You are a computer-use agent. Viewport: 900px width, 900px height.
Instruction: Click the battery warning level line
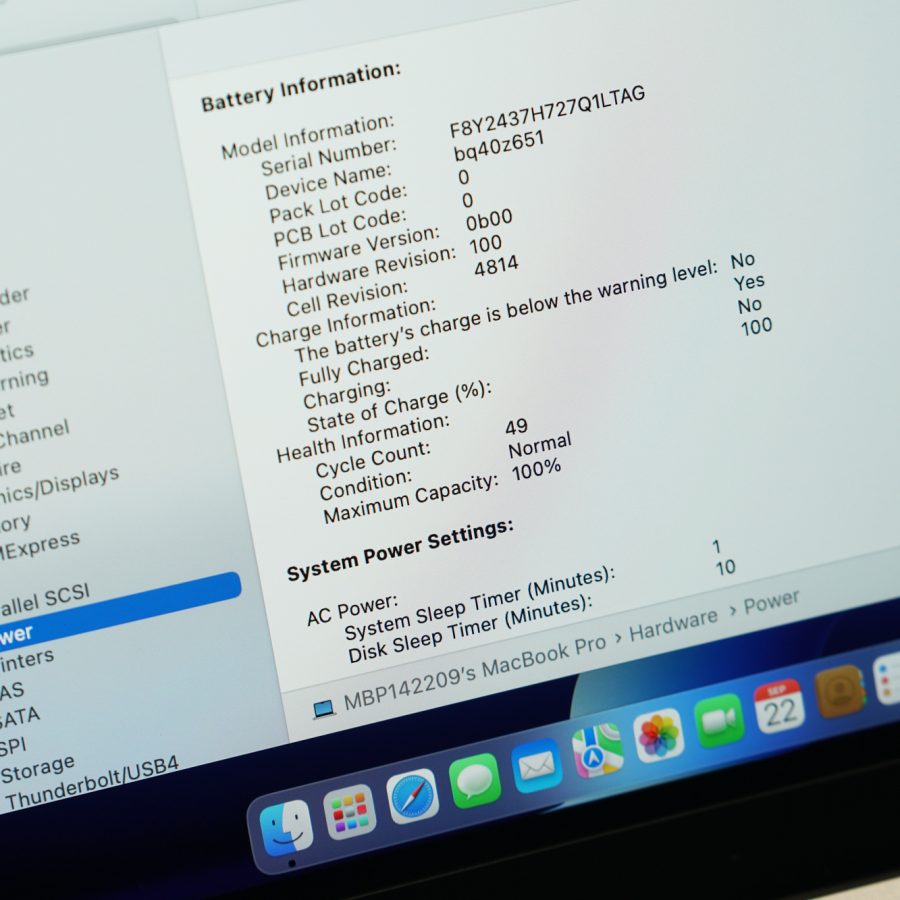click(x=506, y=312)
